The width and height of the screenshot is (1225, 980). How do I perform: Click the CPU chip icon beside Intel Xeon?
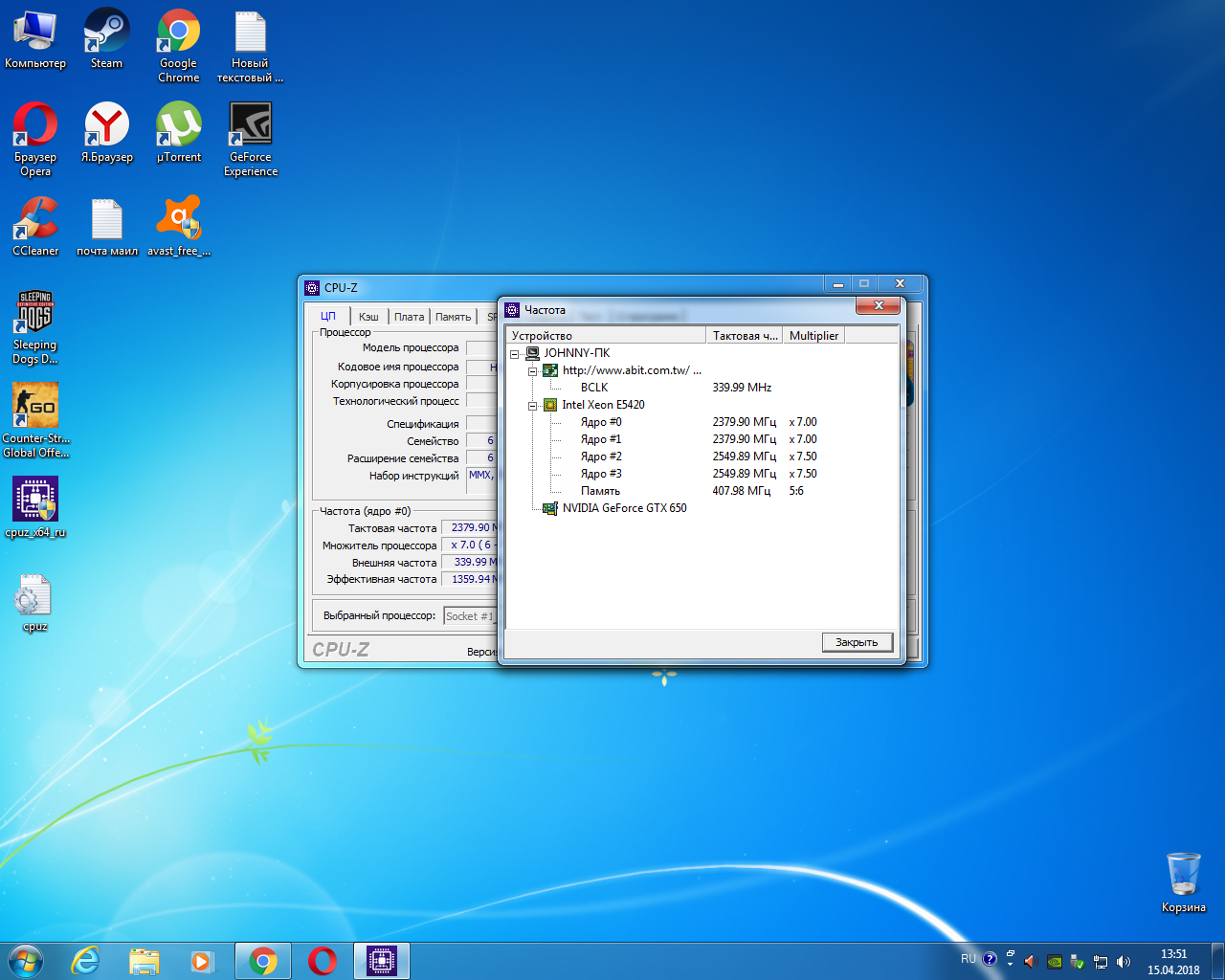tap(550, 405)
